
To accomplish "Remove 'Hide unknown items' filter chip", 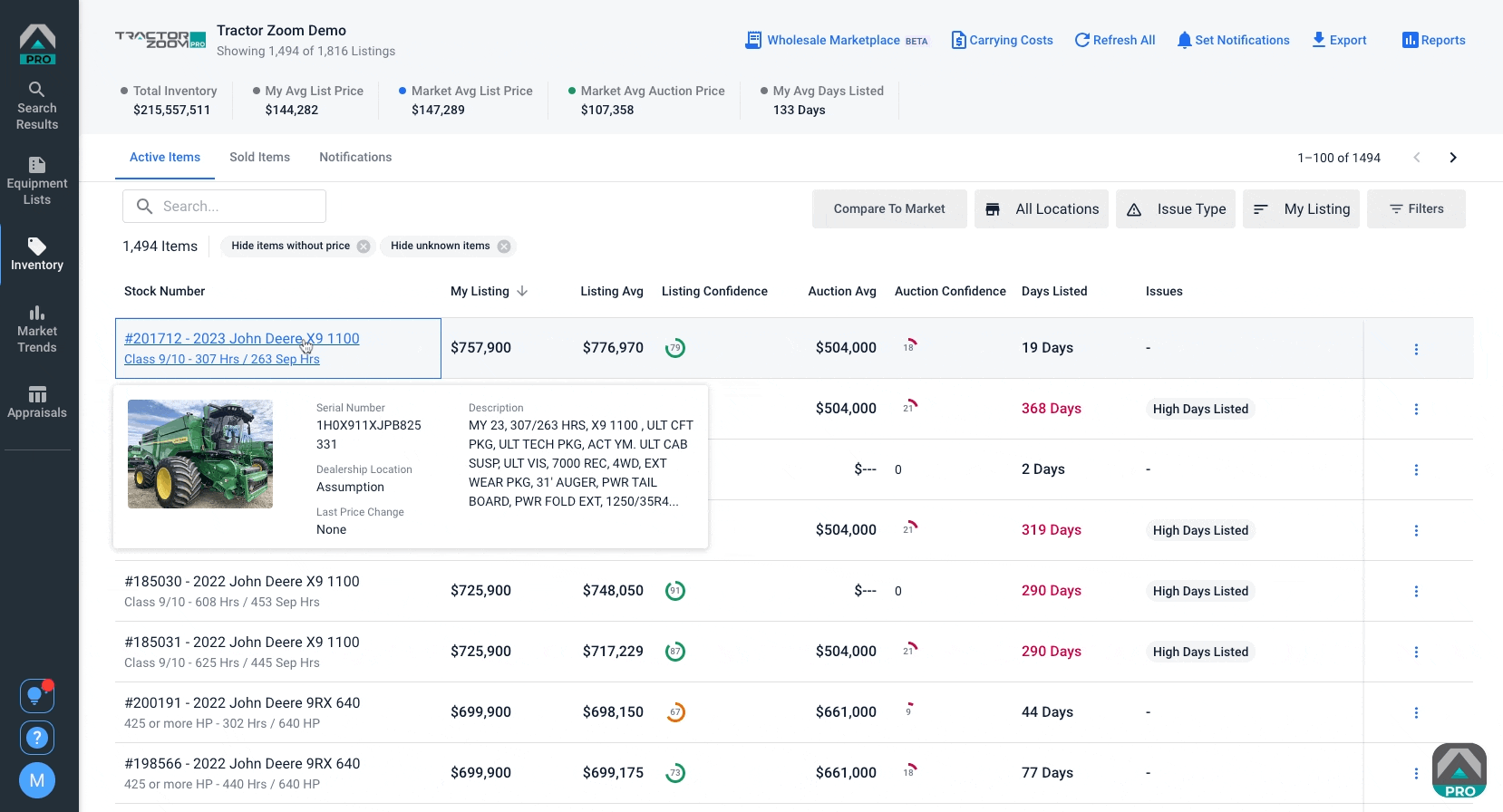I will click(504, 246).
